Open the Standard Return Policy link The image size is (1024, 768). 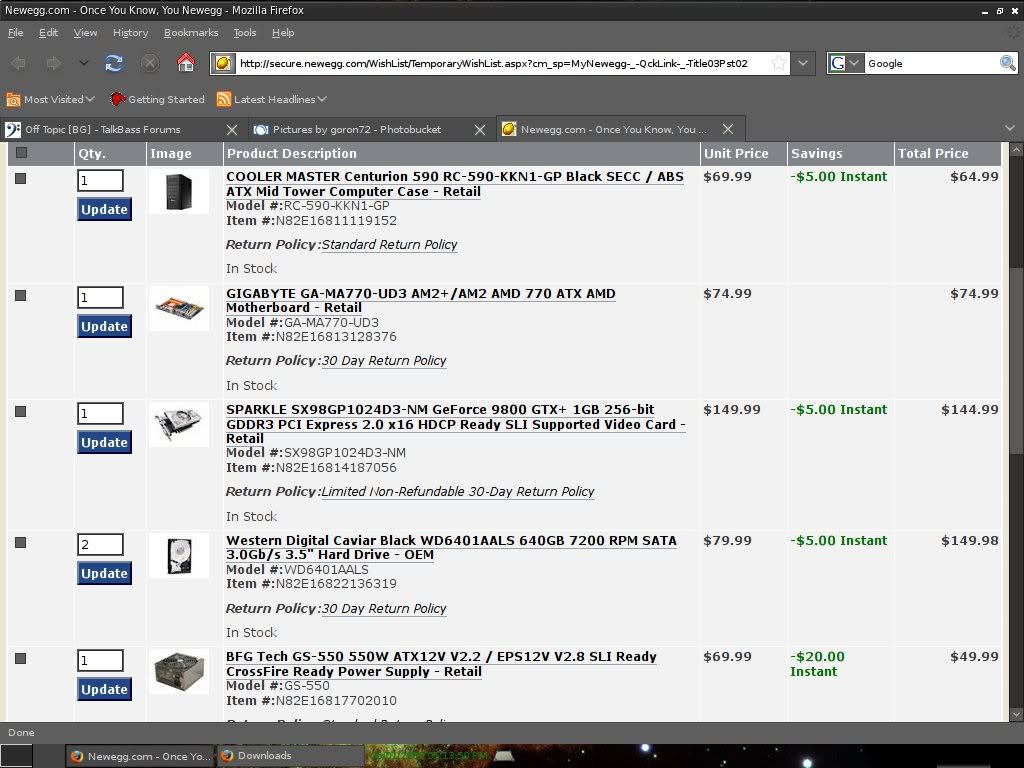coord(389,245)
